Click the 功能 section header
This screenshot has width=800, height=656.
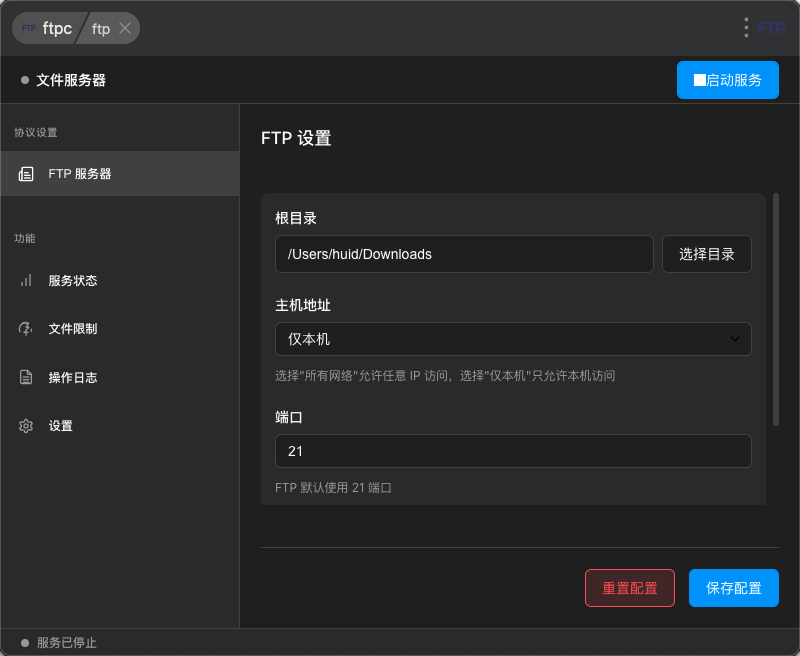25,238
